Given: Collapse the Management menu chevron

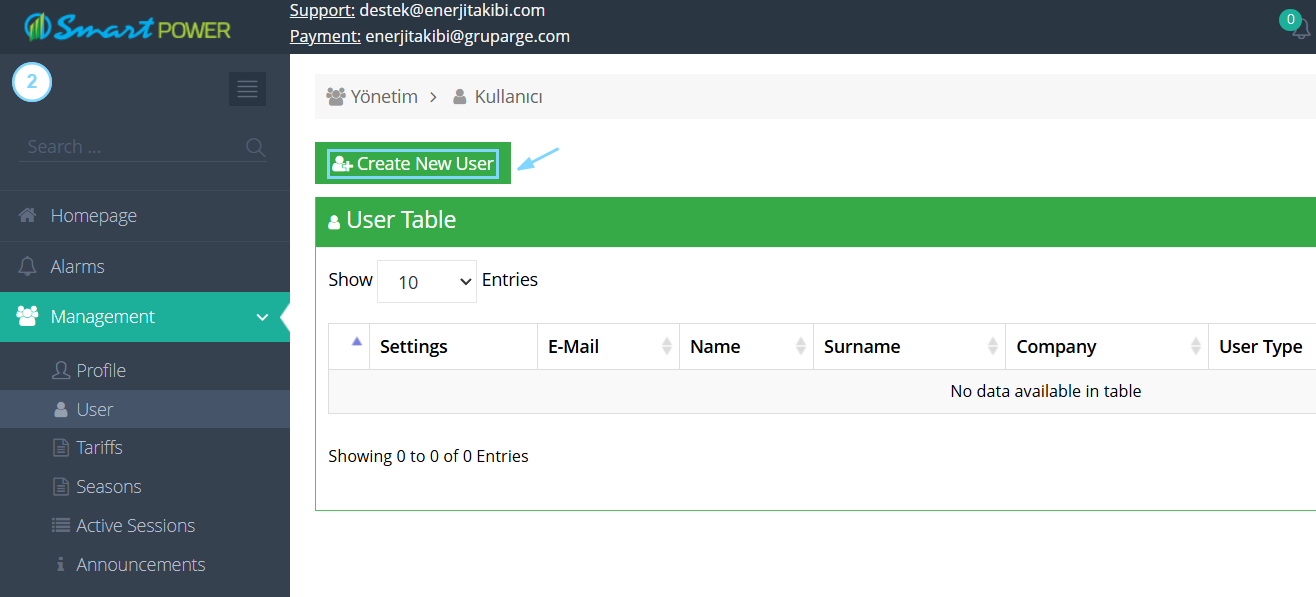Looking at the screenshot, I should tap(262, 317).
